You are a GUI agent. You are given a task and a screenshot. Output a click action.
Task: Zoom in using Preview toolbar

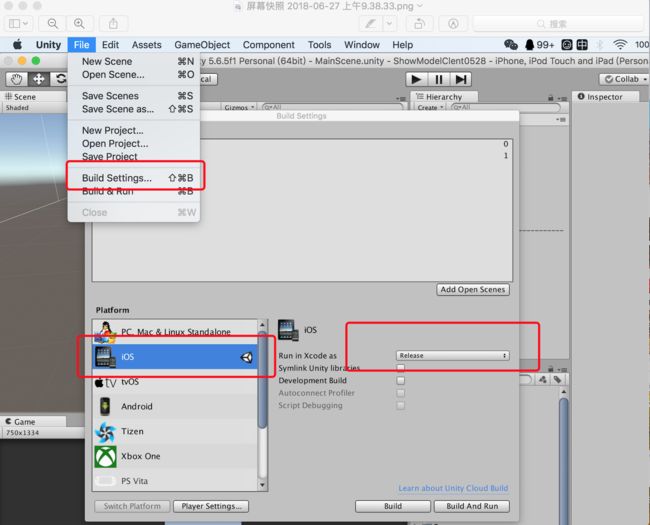[79, 24]
